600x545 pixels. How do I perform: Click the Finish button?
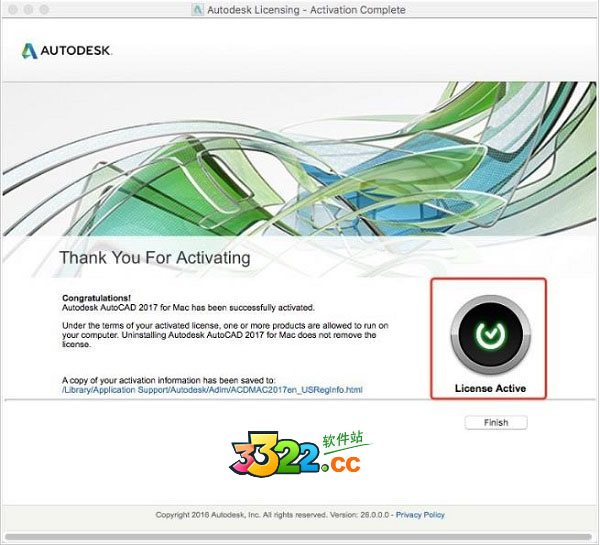tap(496, 423)
